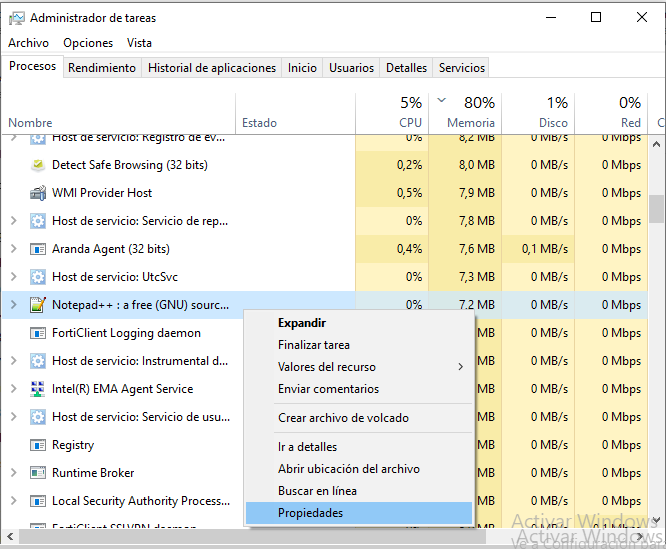
Task: Select the WMI Provider Host process name
Action: pos(102,193)
